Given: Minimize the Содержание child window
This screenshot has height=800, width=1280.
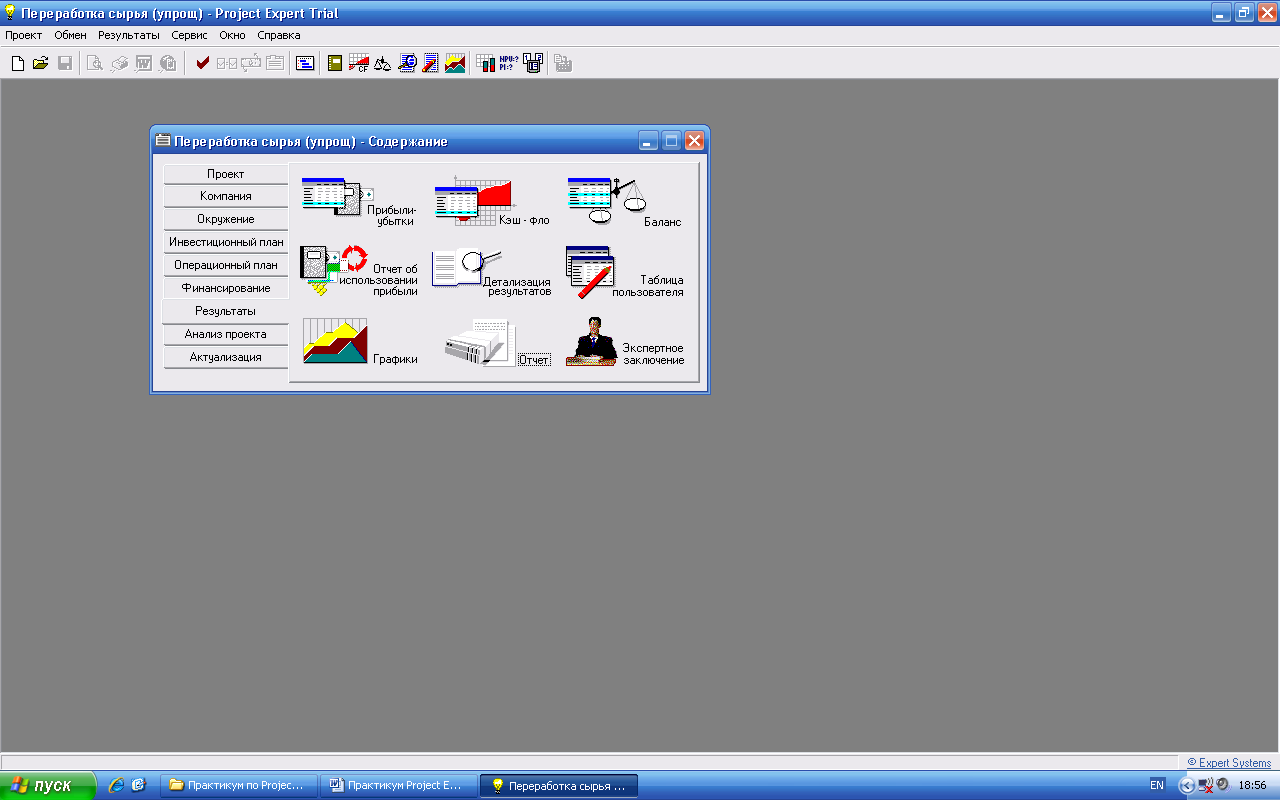Looking at the screenshot, I should click(x=648, y=141).
